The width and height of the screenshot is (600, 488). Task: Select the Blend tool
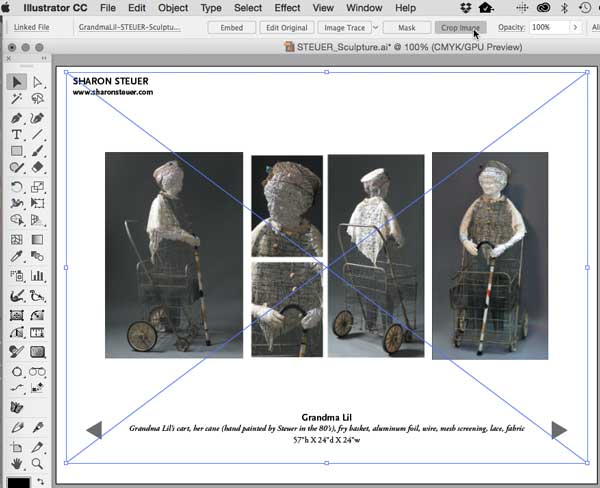point(37,256)
